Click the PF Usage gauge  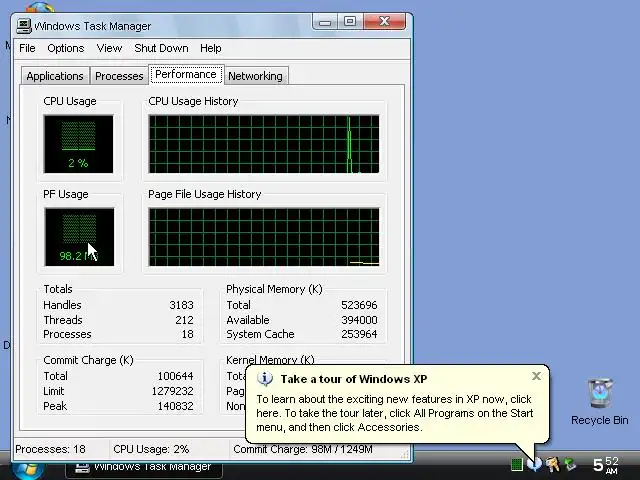pos(79,237)
